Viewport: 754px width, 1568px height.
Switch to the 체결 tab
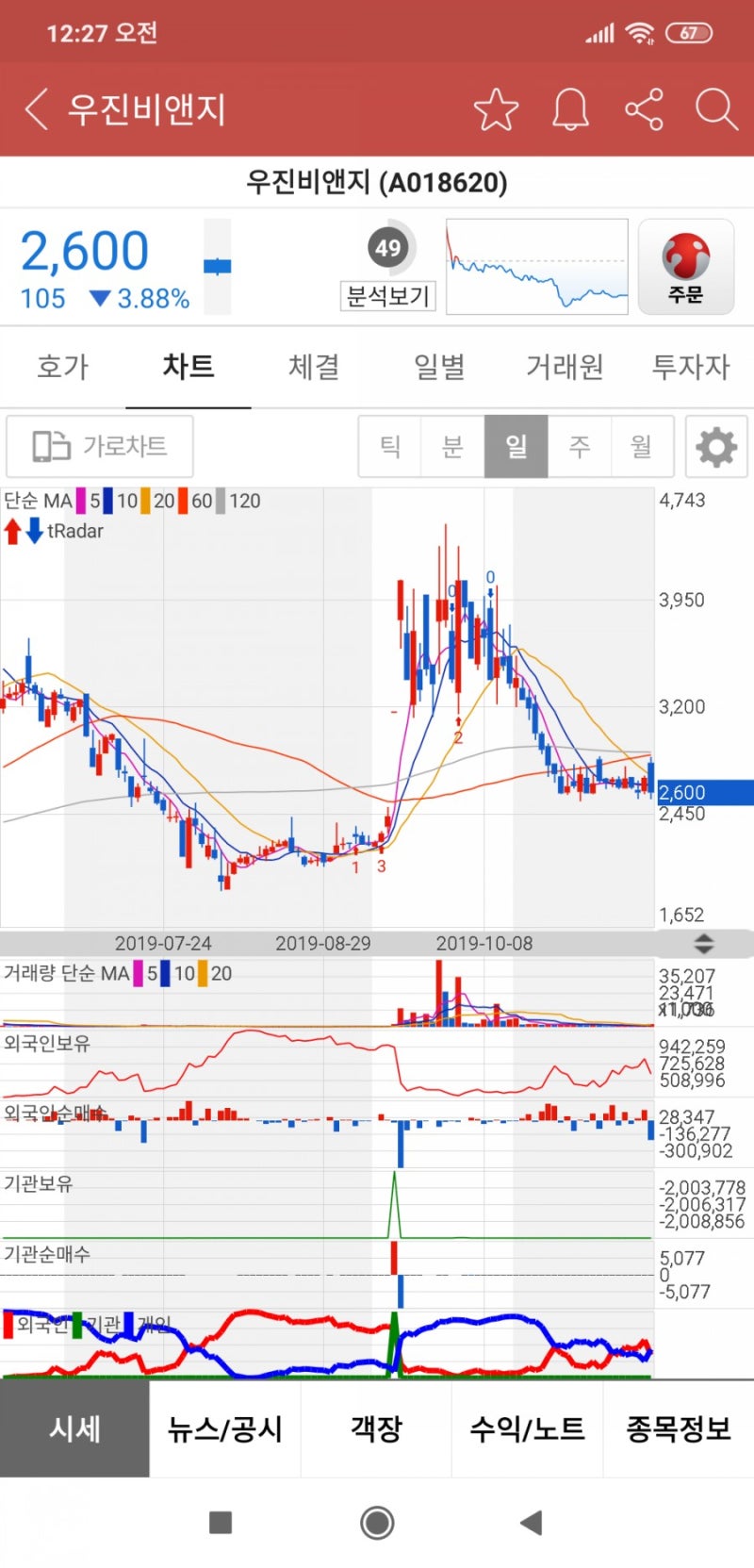(x=314, y=367)
